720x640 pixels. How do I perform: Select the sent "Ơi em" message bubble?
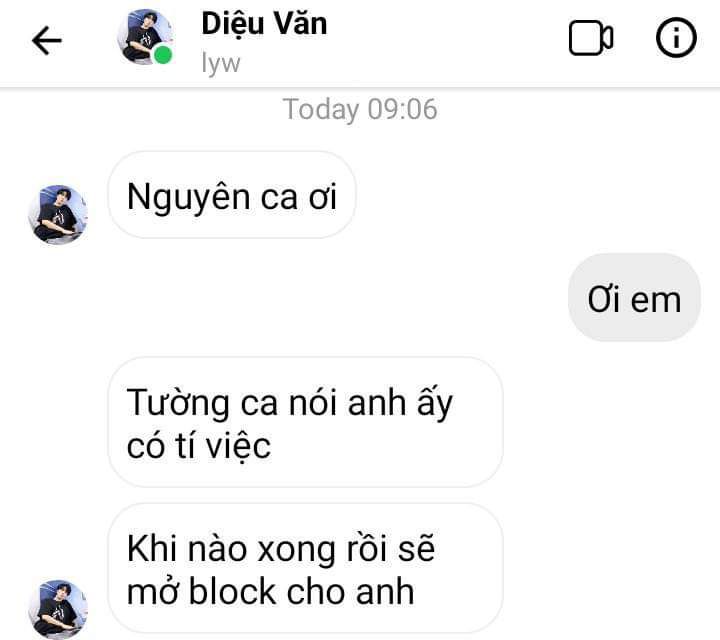[x=634, y=298]
